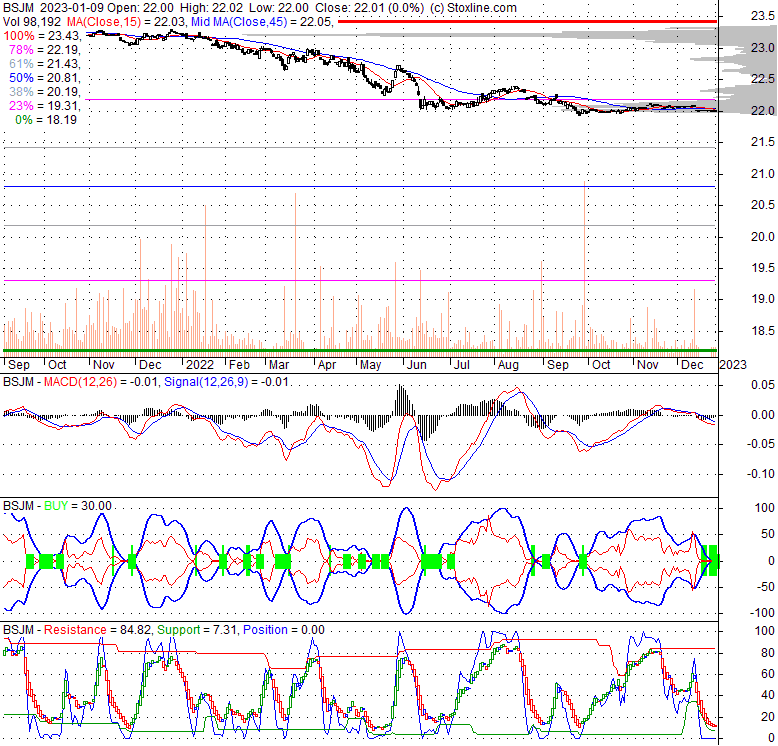Click the 38% = 20.19 Fibonacci level
Screen dimensions: 778x746
click(x=45, y=92)
